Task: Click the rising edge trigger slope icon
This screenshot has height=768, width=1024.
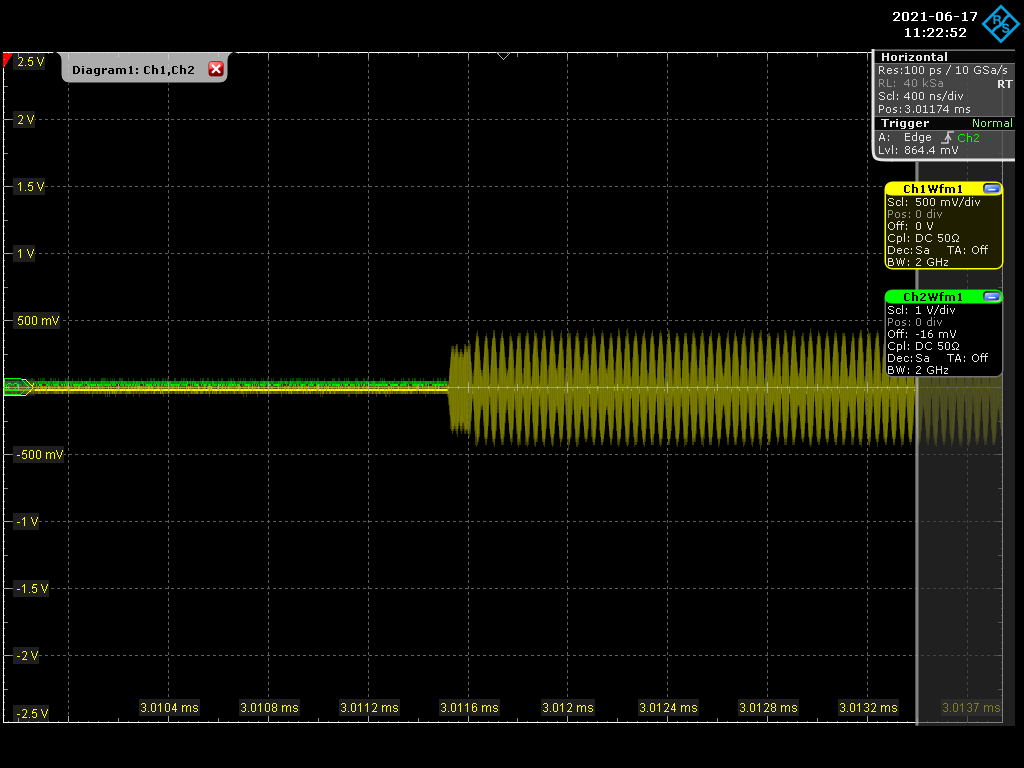Action: point(945,137)
